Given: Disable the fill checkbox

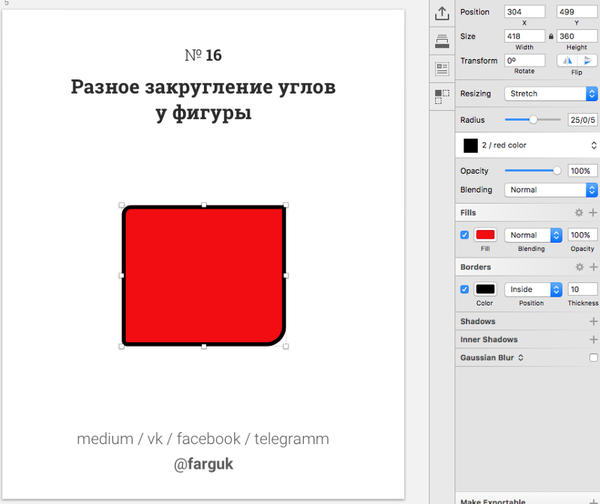Looking at the screenshot, I should coord(465,235).
